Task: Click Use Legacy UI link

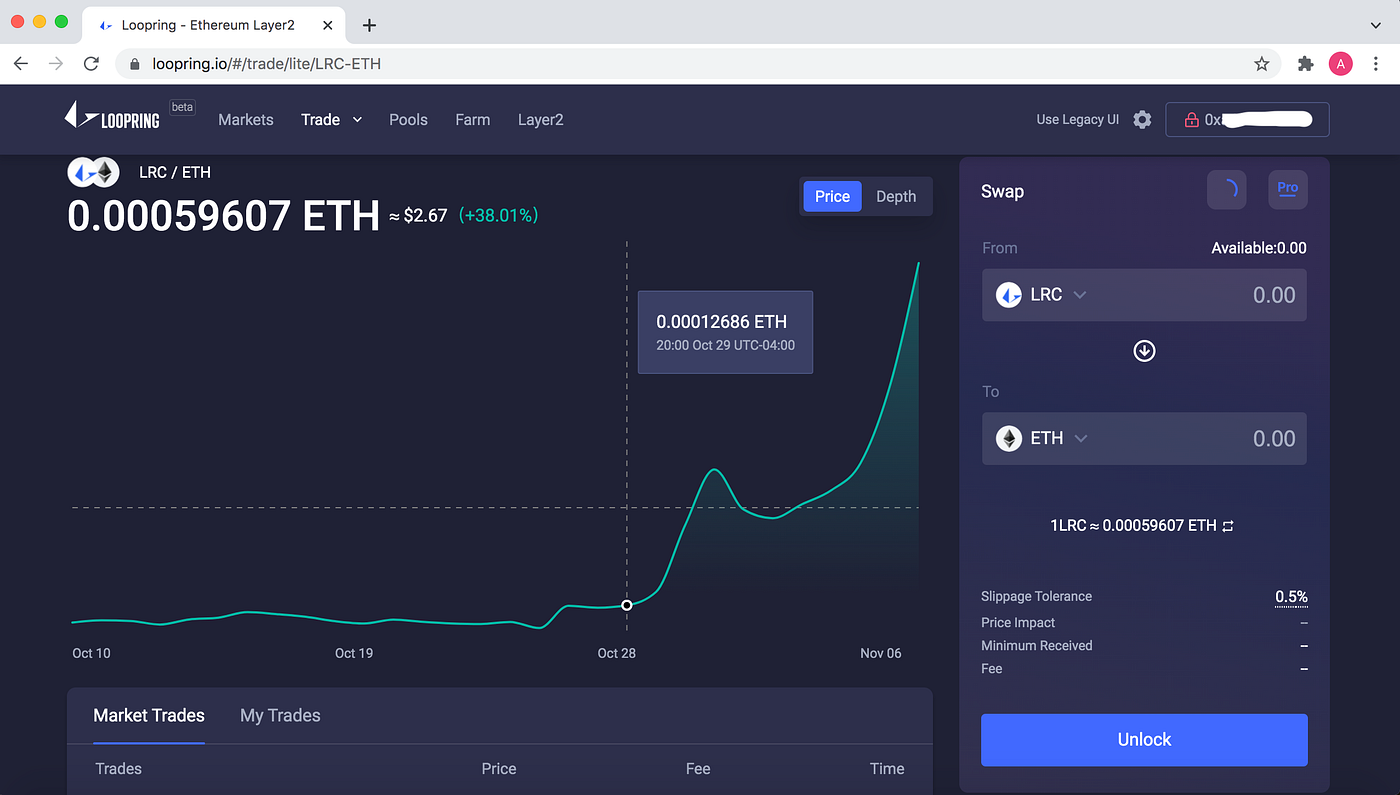Action: click(1077, 120)
